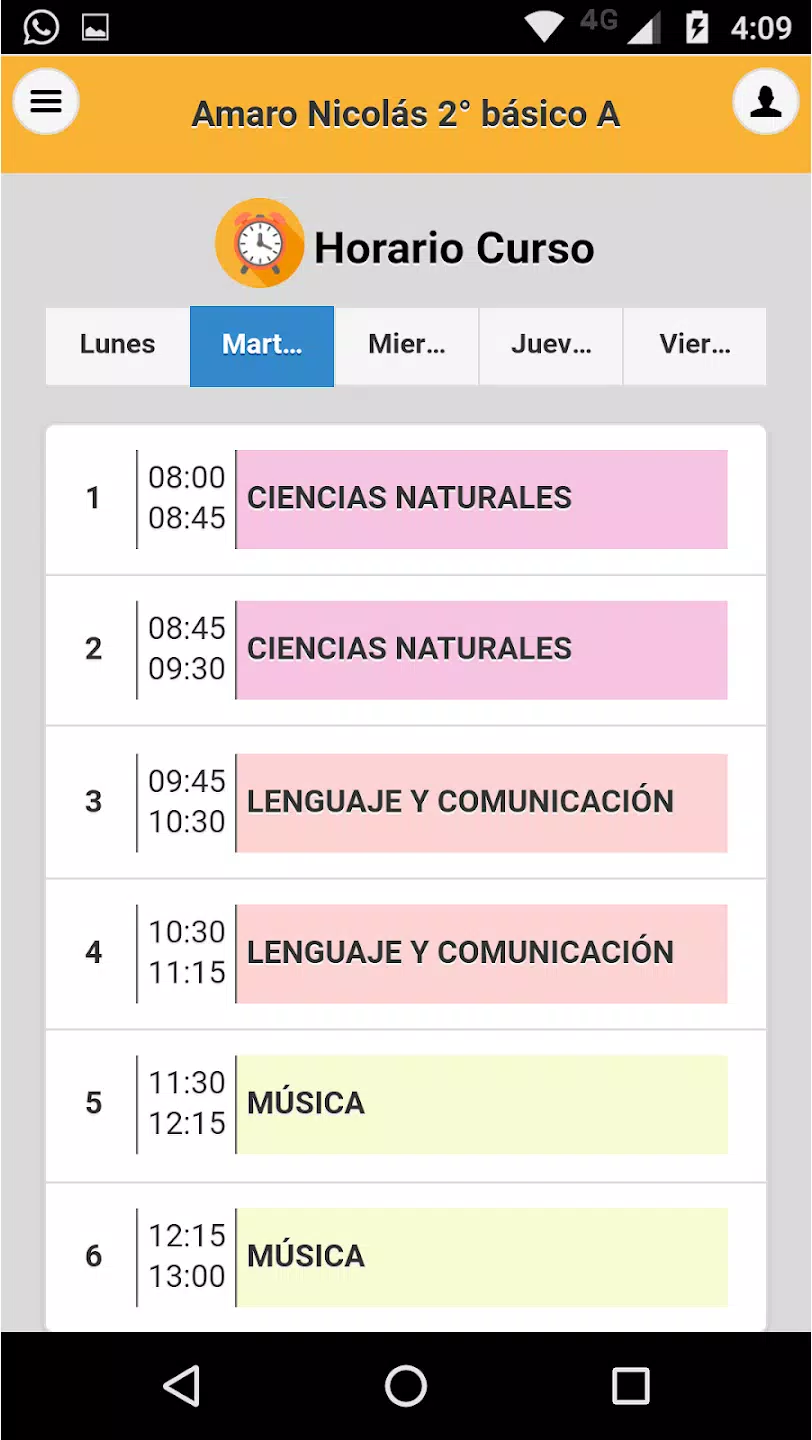This screenshot has height=1440, width=812.
Task: Tap Lenguaje y Comunicación period 4
Action: (x=482, y=954)
